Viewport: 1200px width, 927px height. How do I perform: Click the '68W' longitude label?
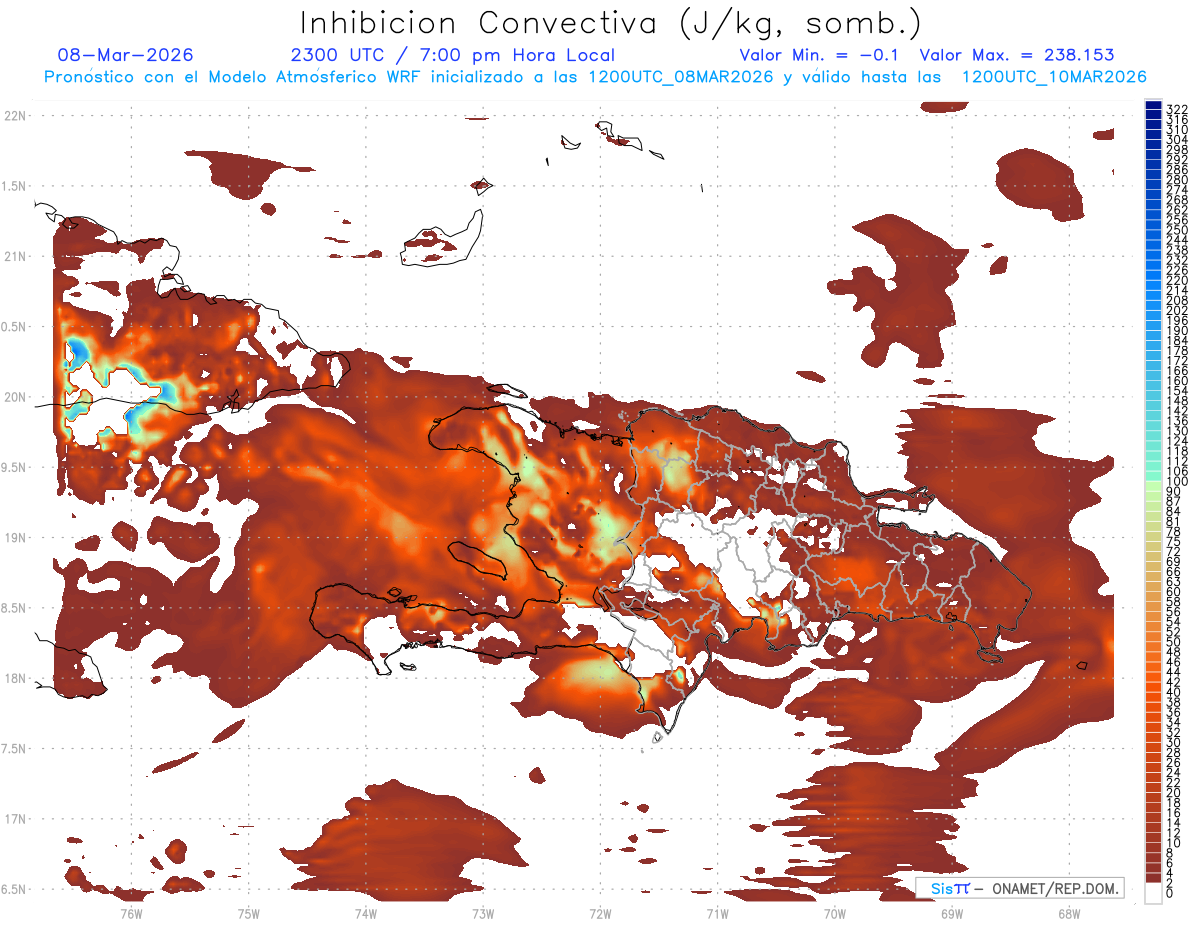(1069, 913)
